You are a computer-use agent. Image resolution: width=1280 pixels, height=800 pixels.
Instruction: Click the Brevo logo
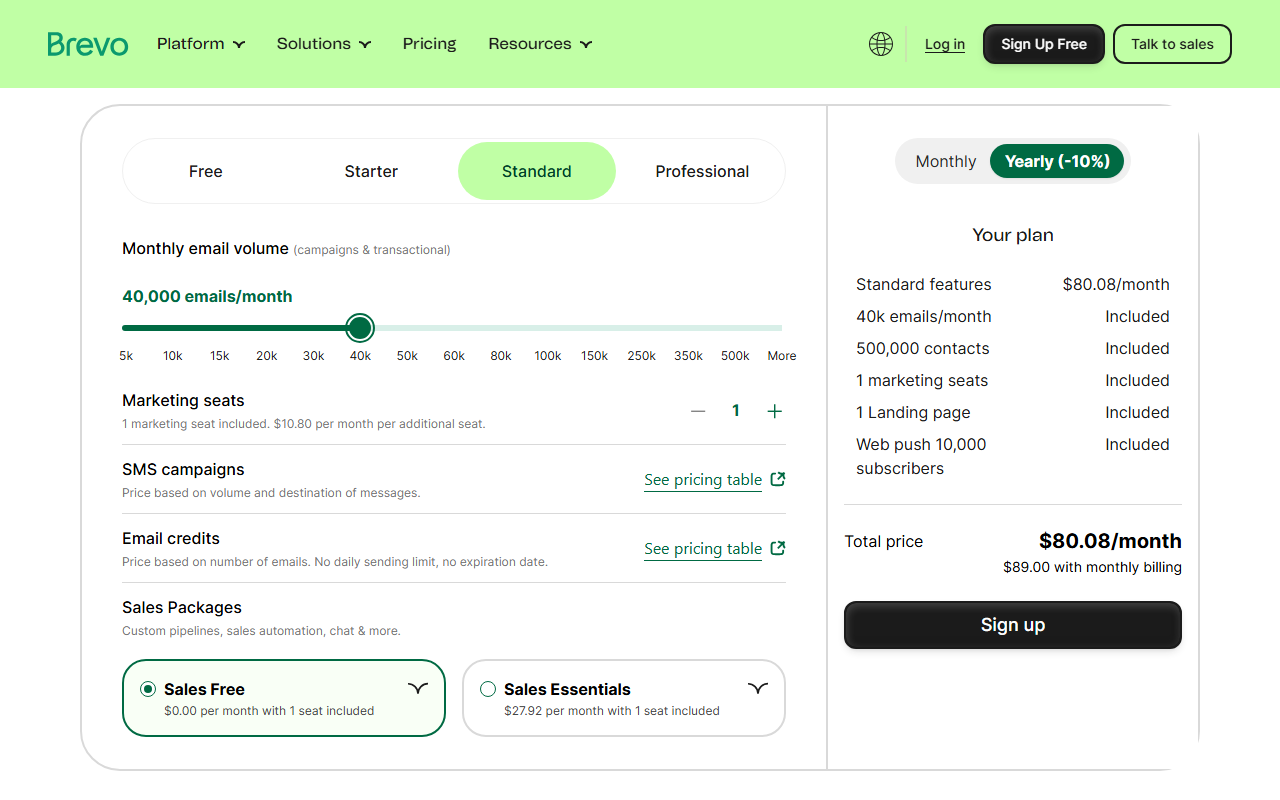[x=88, y=44]
